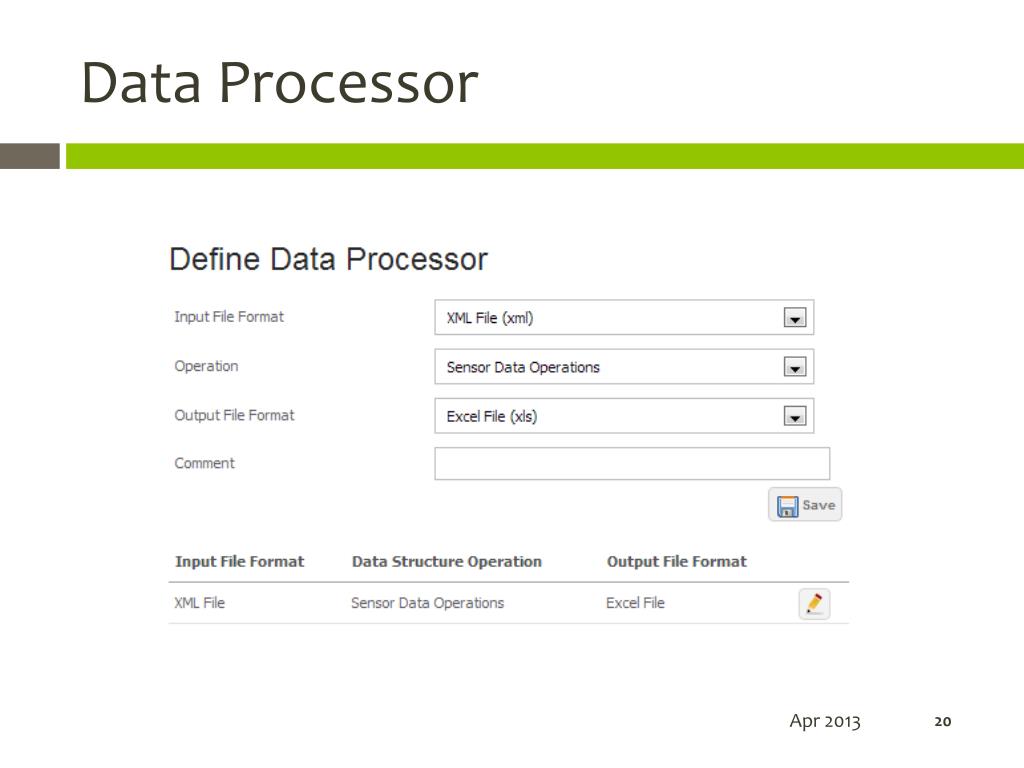Select the XML File cell in table
The height and width of the screenshot is (768, 1024).
(199, 603)
